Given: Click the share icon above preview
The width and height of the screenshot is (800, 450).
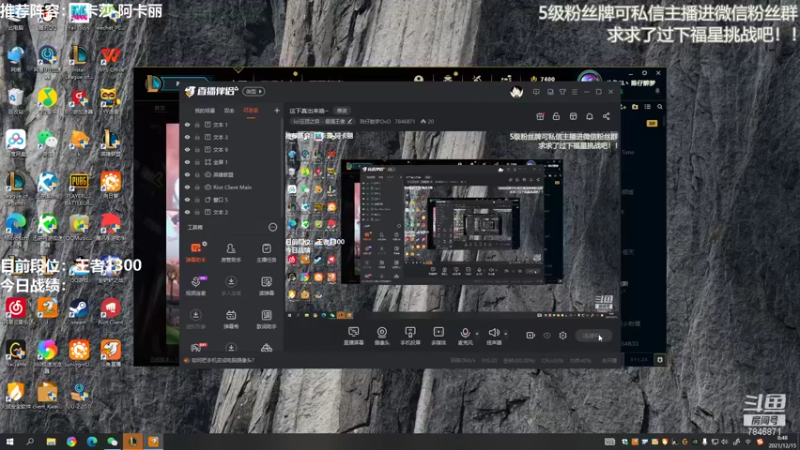Looking at the screenshot, I should 606,116.
